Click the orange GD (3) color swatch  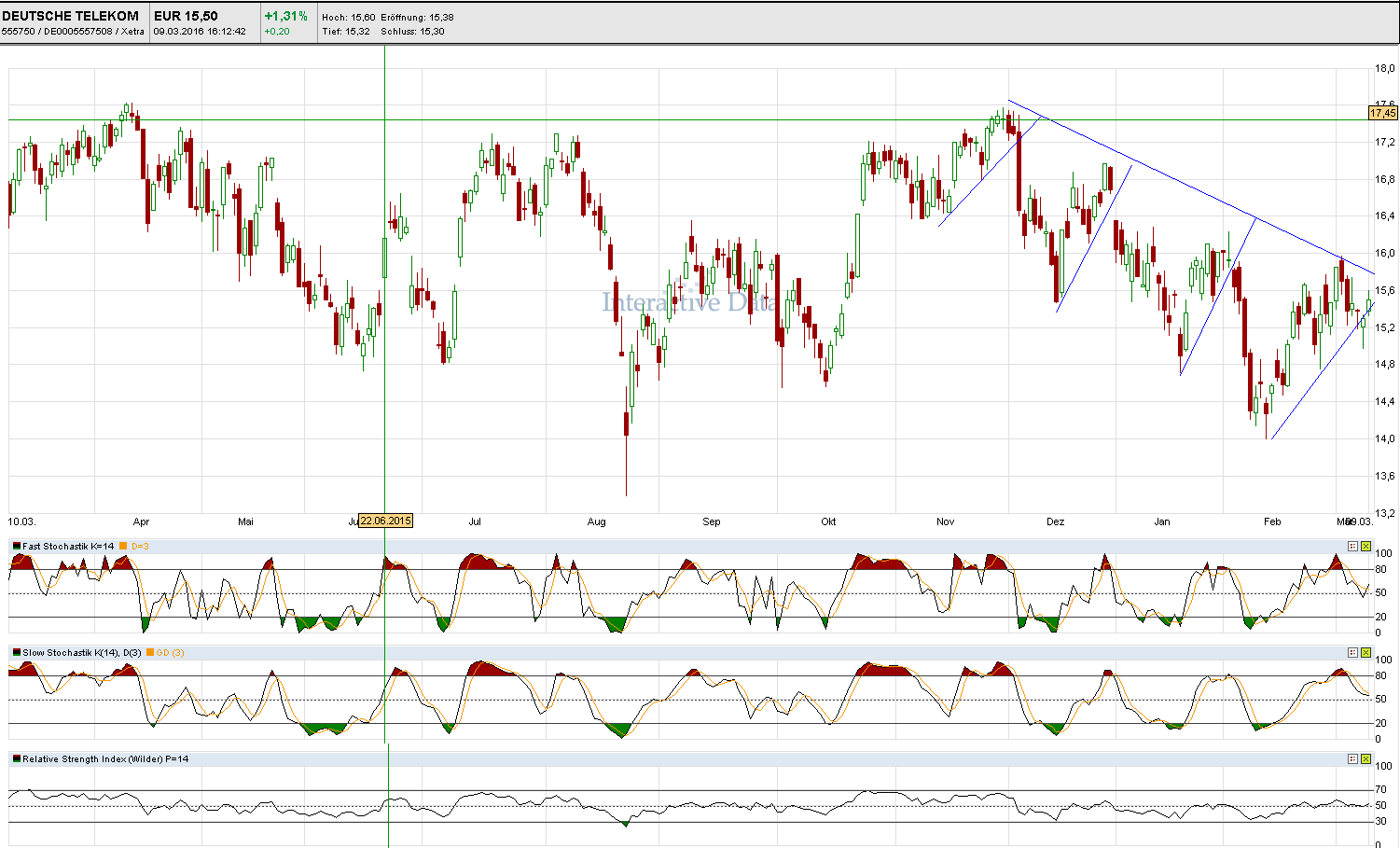(x=150, y=653)
